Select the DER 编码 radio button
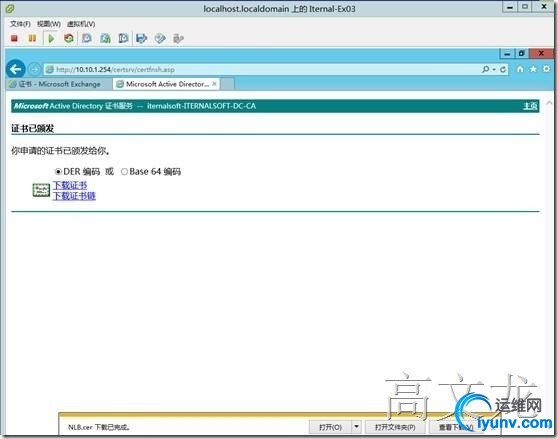The height and width of the screenshot is (439, 558). click(58, 172)
